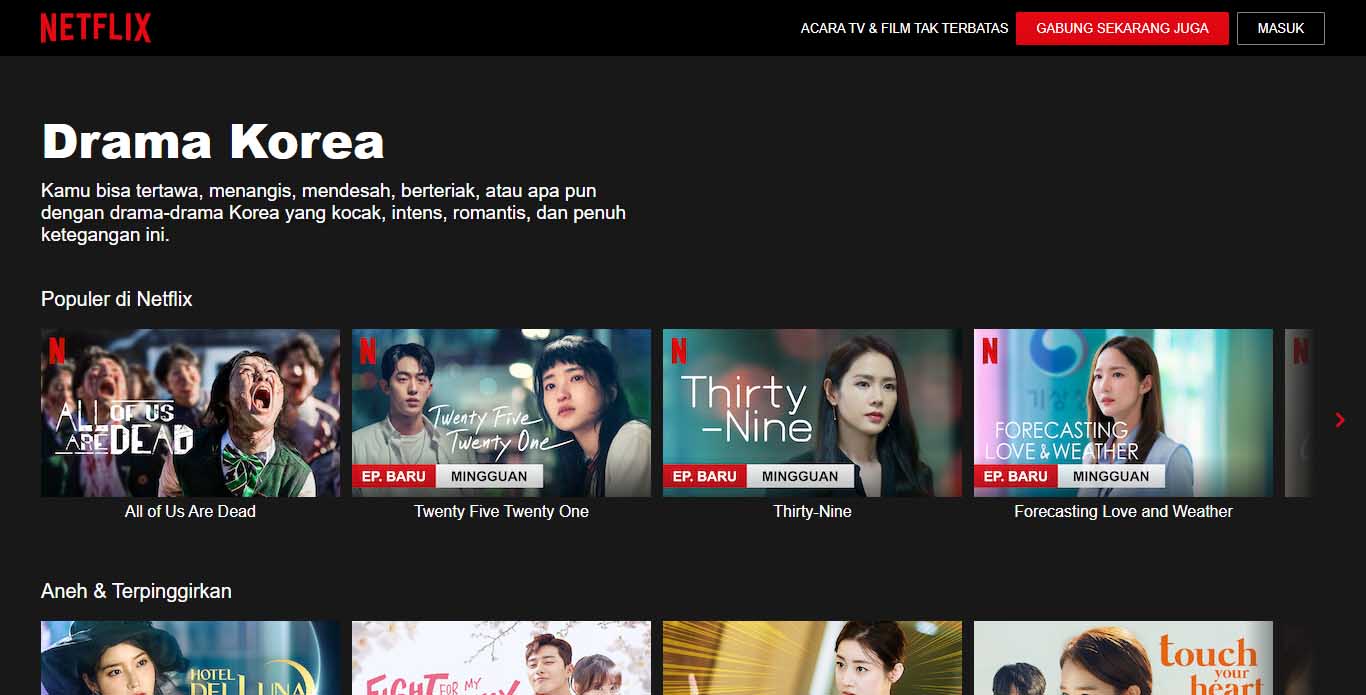Click the Twenty Five Twenty One title text

tap(501, 511)
